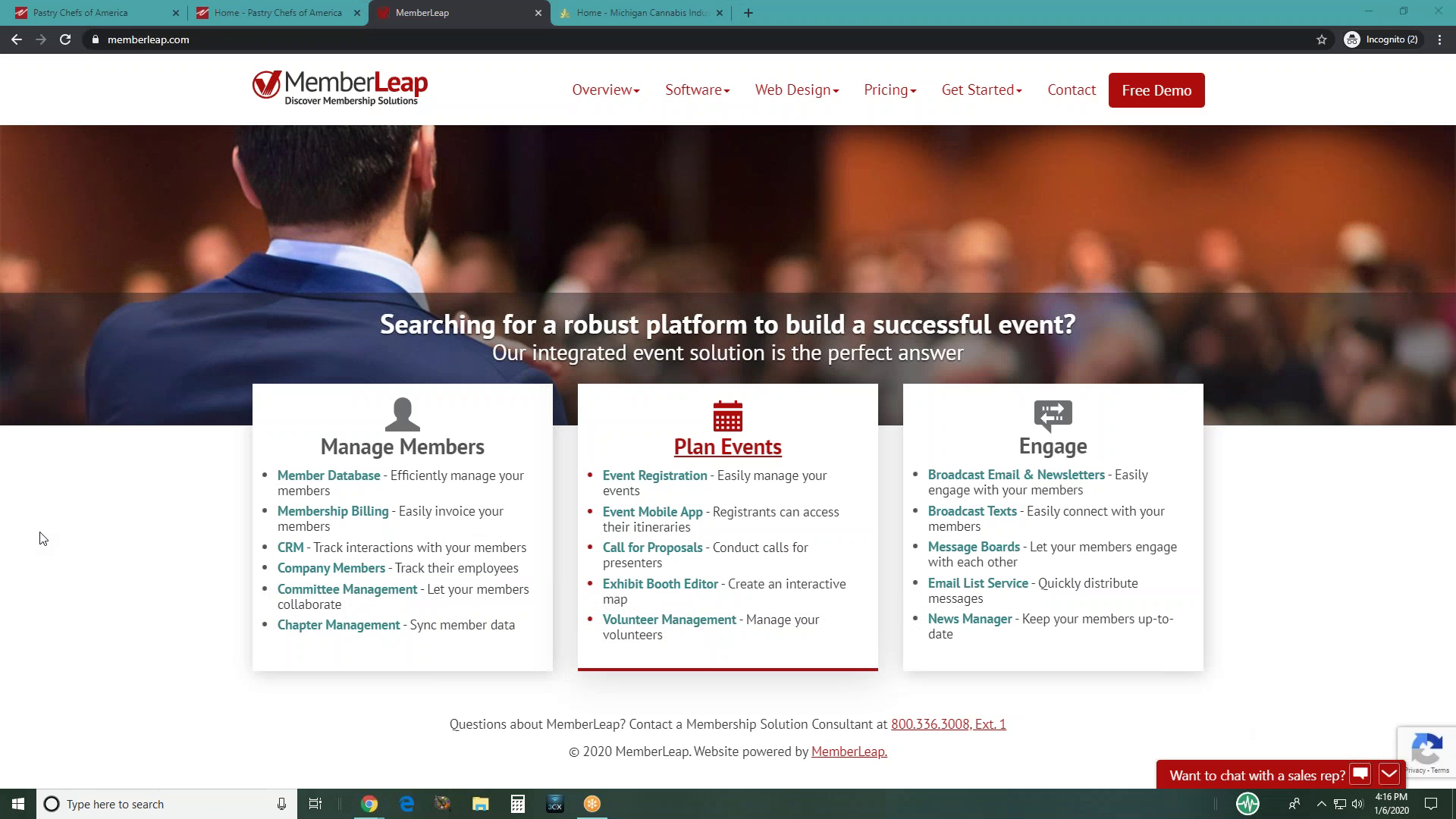Viewport: 1456px width, 819px height.
Task: Open the Membership Billing link
Action: [333, 511]
